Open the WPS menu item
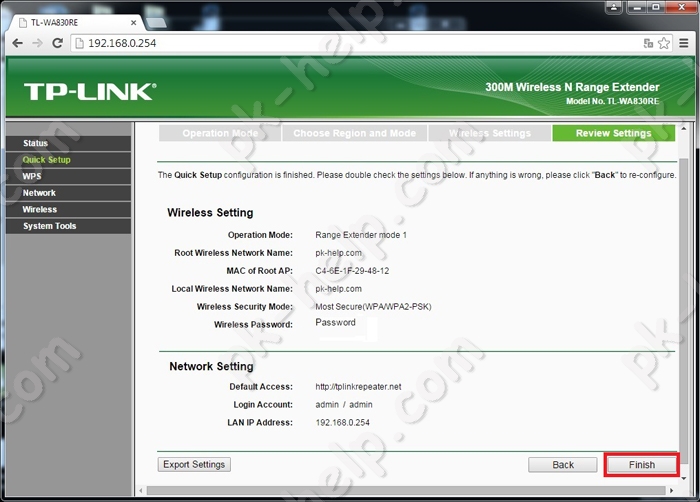 point(68,176)
